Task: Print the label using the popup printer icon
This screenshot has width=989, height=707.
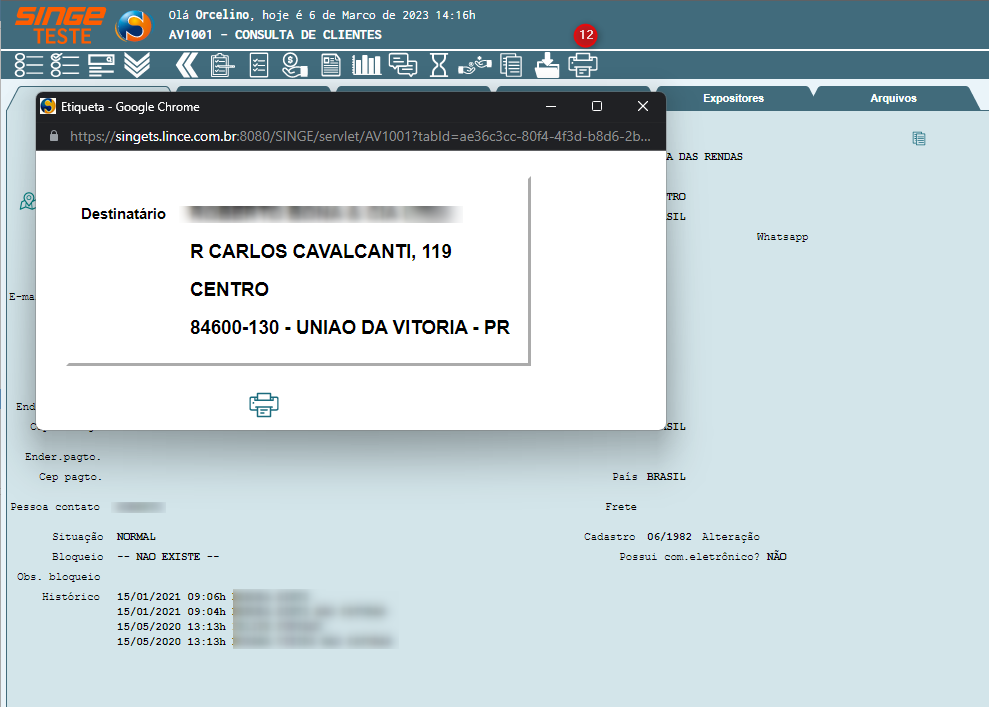Action: click(x=264, y=404)
